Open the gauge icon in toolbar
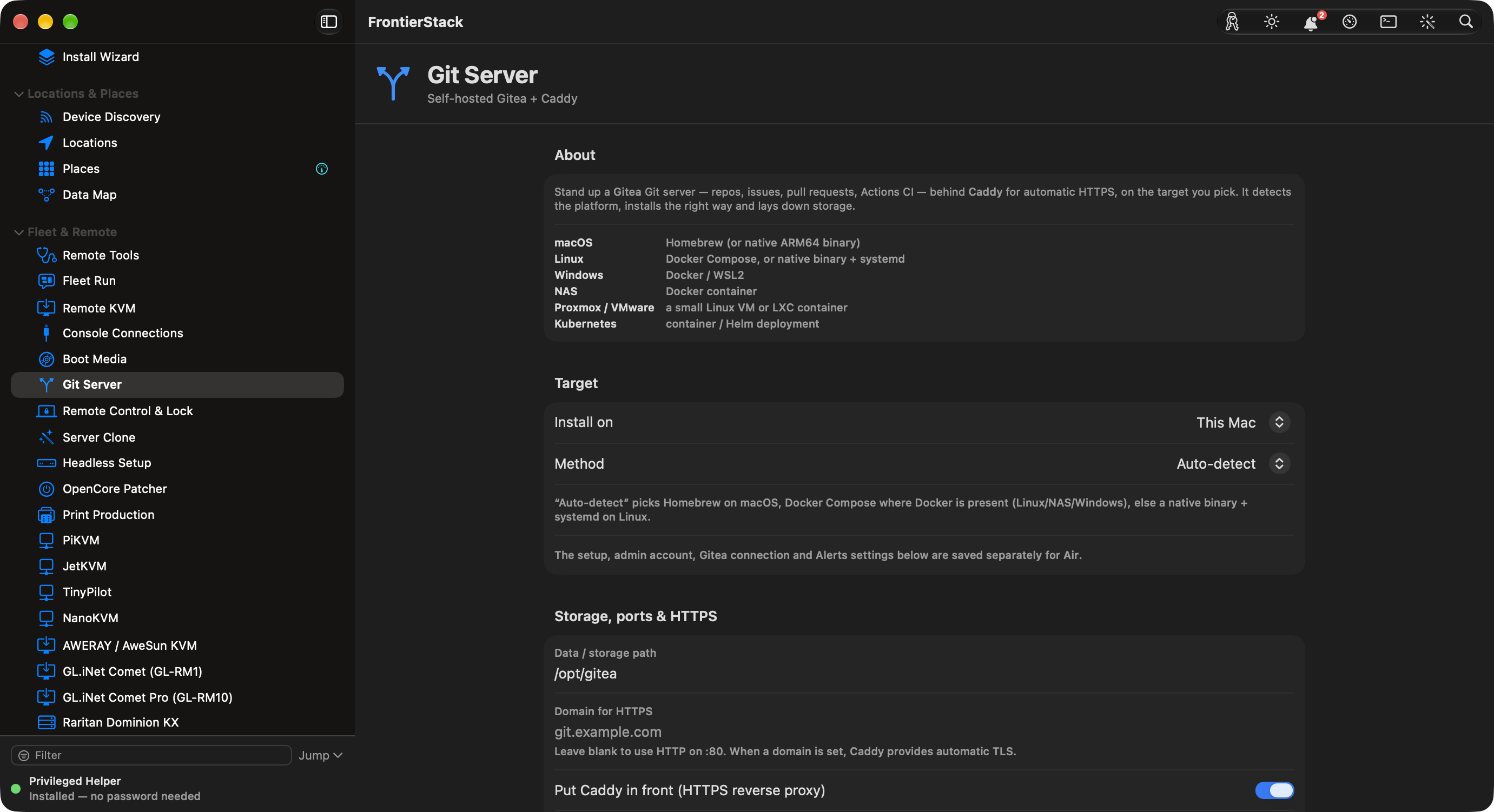This screenshot has height=812, width=1494. coord(1350,22)
